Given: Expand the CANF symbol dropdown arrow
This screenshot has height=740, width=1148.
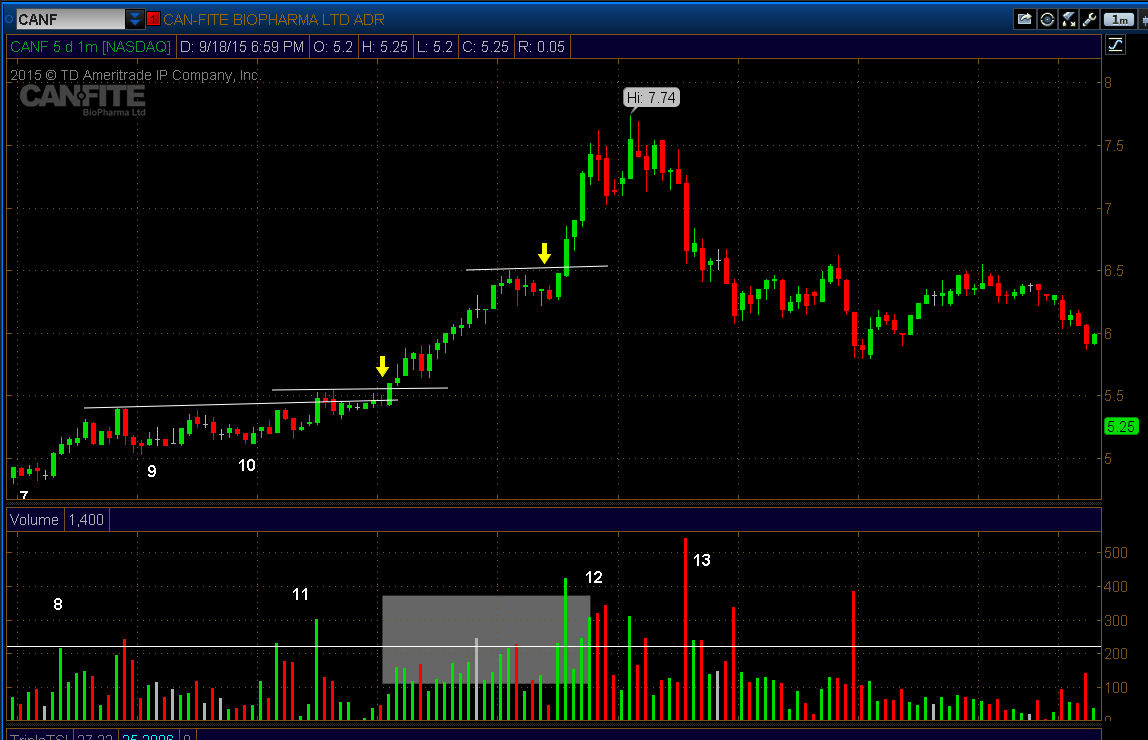Looking at the screenshot, I should click(135, 19).
